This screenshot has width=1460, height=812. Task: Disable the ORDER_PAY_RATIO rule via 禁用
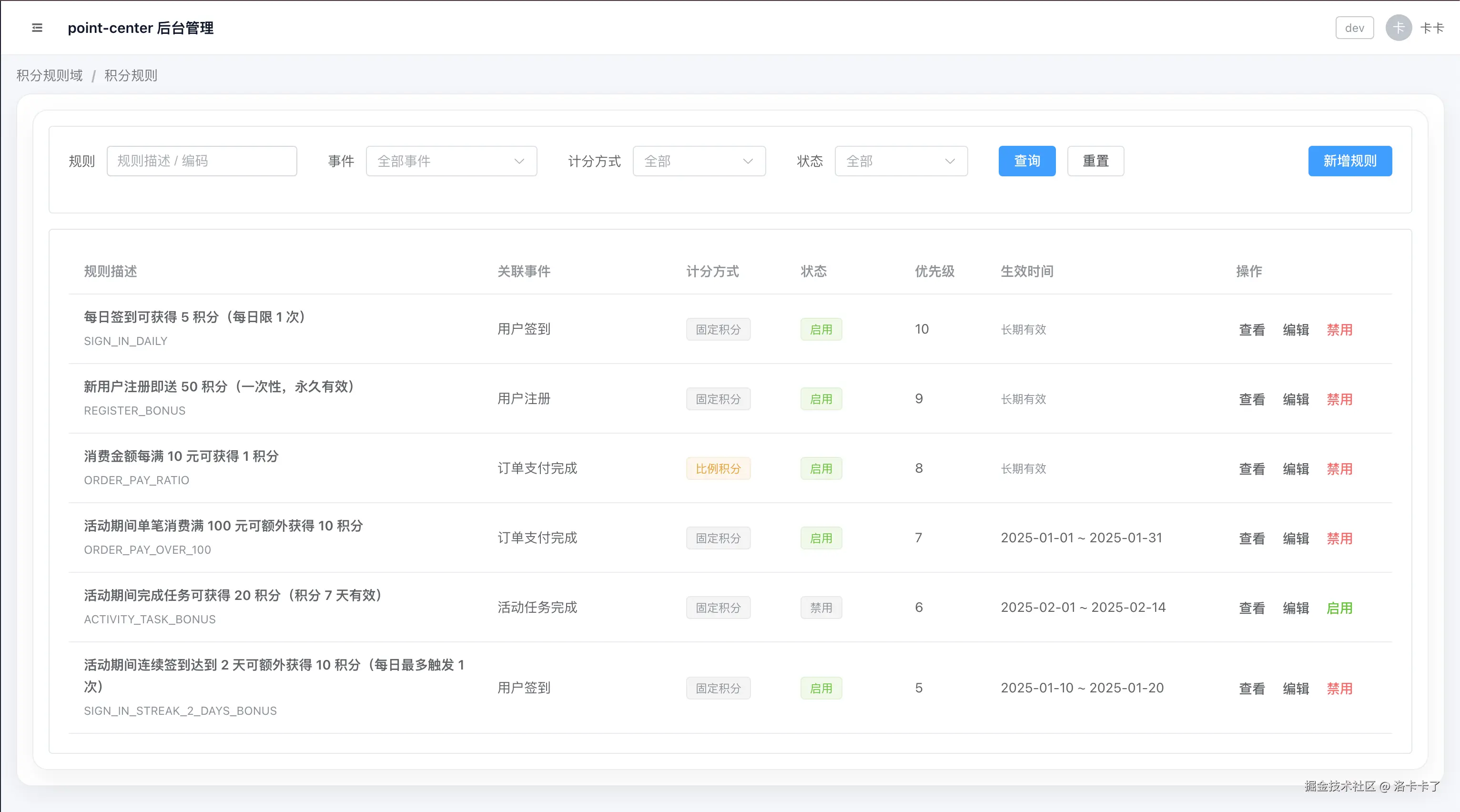tap(1339, 469)
